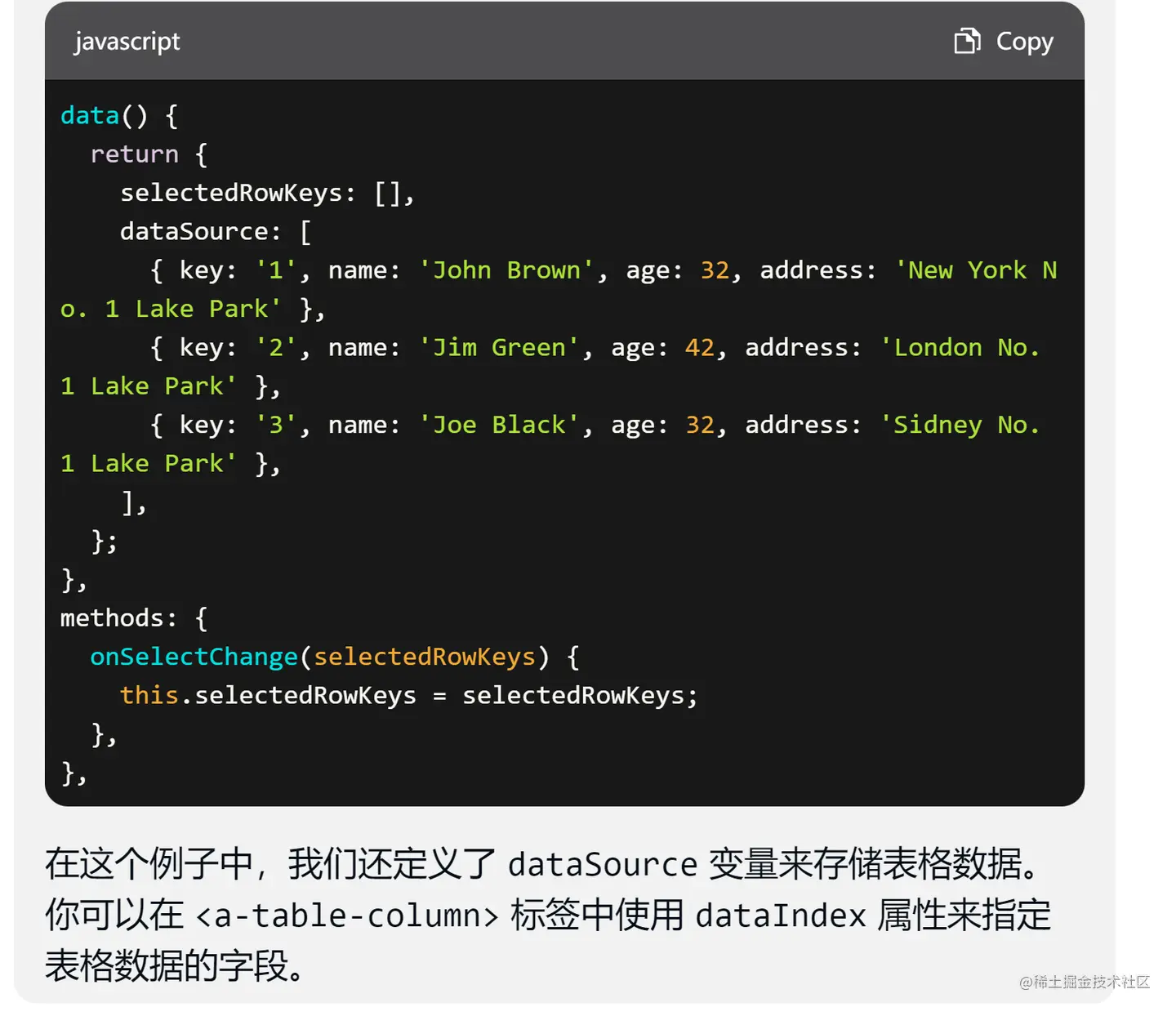Click the 'London No. address string

click(x=960, y=348)
